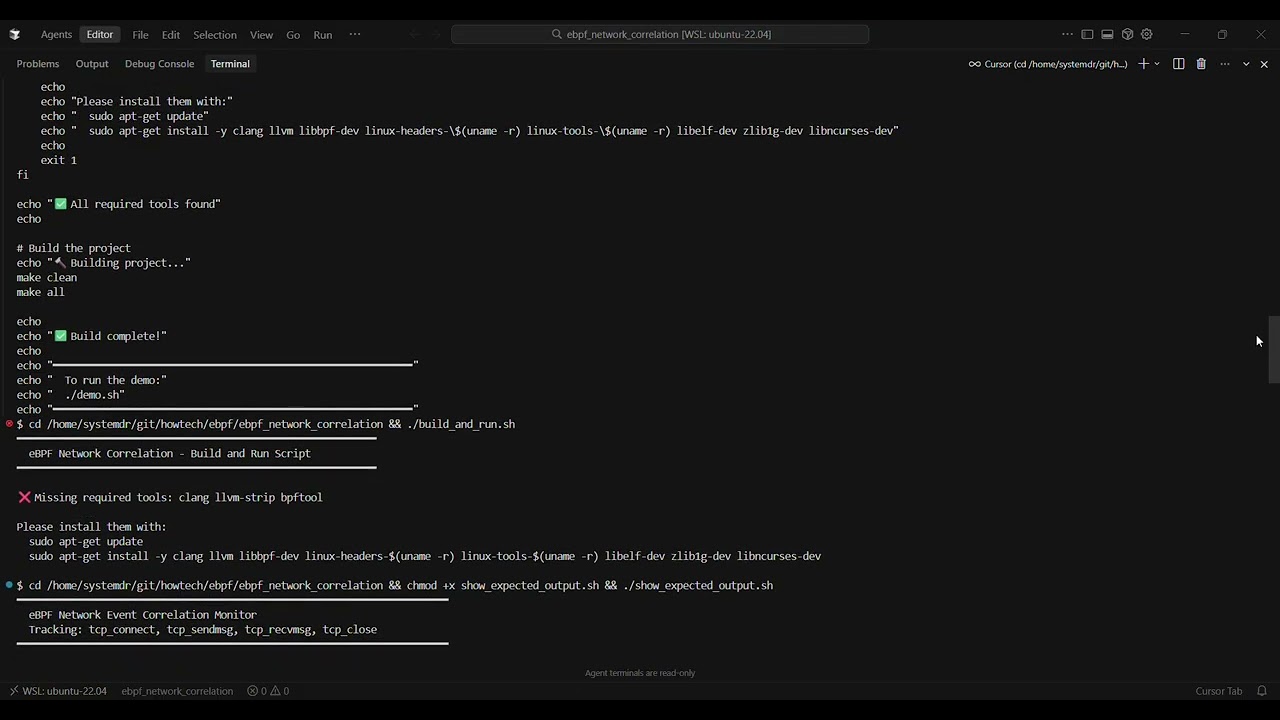Click the WSL: ubuntu-22.04 remote indicator
Viewport: 1280px width, 720px height.
point(58,691)
